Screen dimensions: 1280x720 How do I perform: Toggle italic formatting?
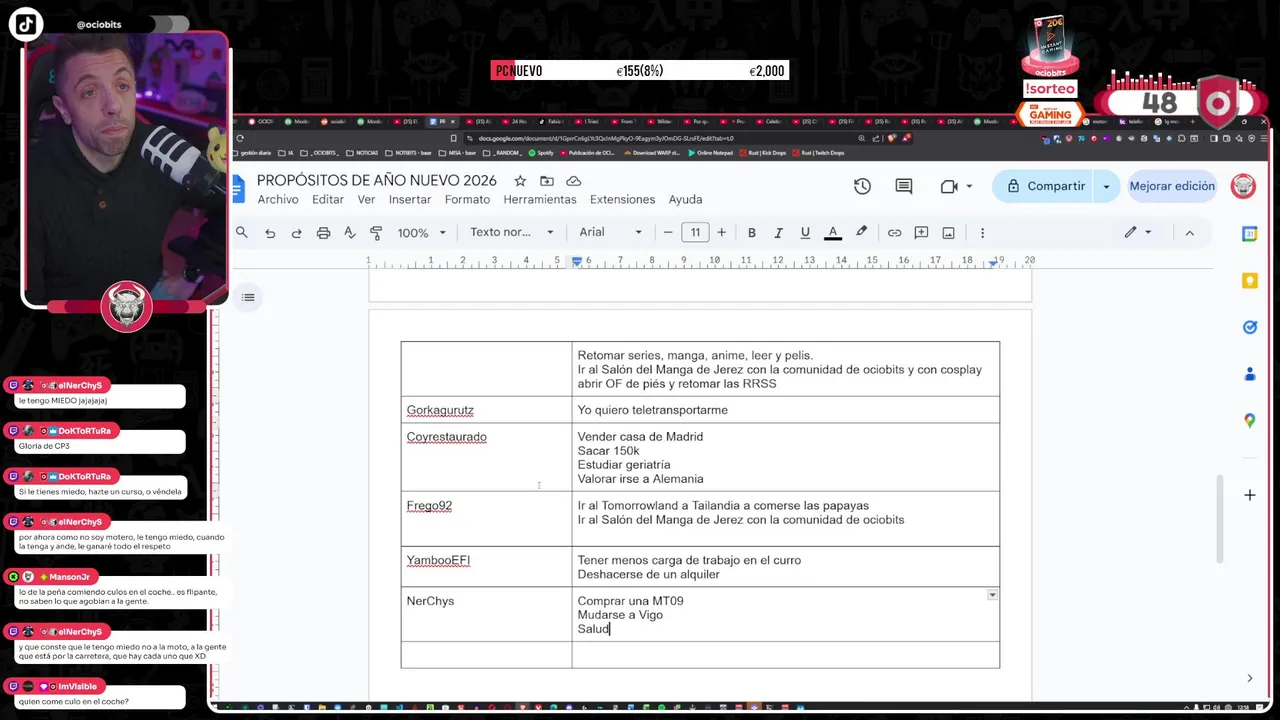point(778,233)
